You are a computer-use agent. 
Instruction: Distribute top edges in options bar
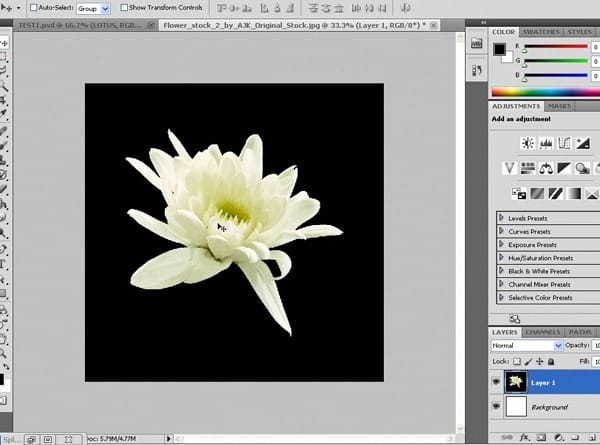314,8
